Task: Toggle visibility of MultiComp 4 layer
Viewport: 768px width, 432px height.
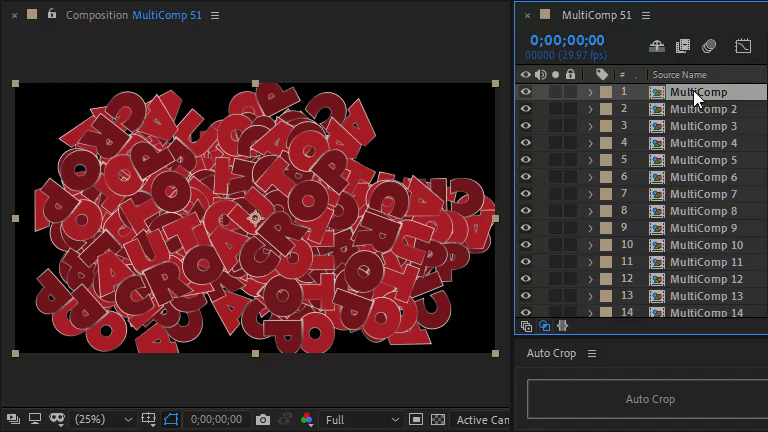Action: (526, 143)
